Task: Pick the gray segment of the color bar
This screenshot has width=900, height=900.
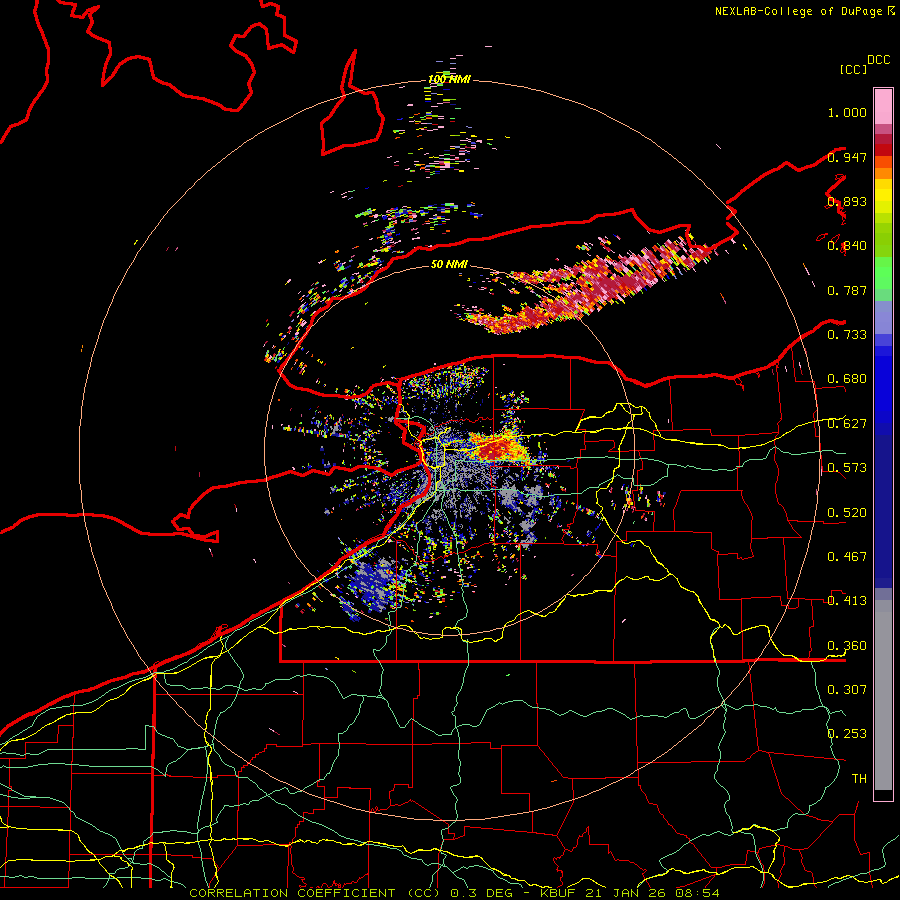Action: (x=883, y=695)
